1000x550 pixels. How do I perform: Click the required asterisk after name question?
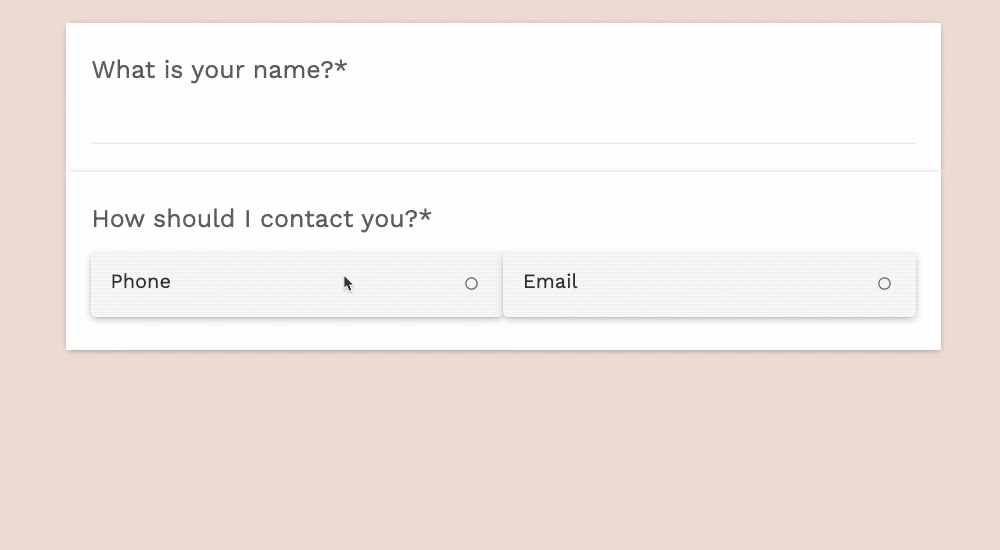tap(341, 68)
